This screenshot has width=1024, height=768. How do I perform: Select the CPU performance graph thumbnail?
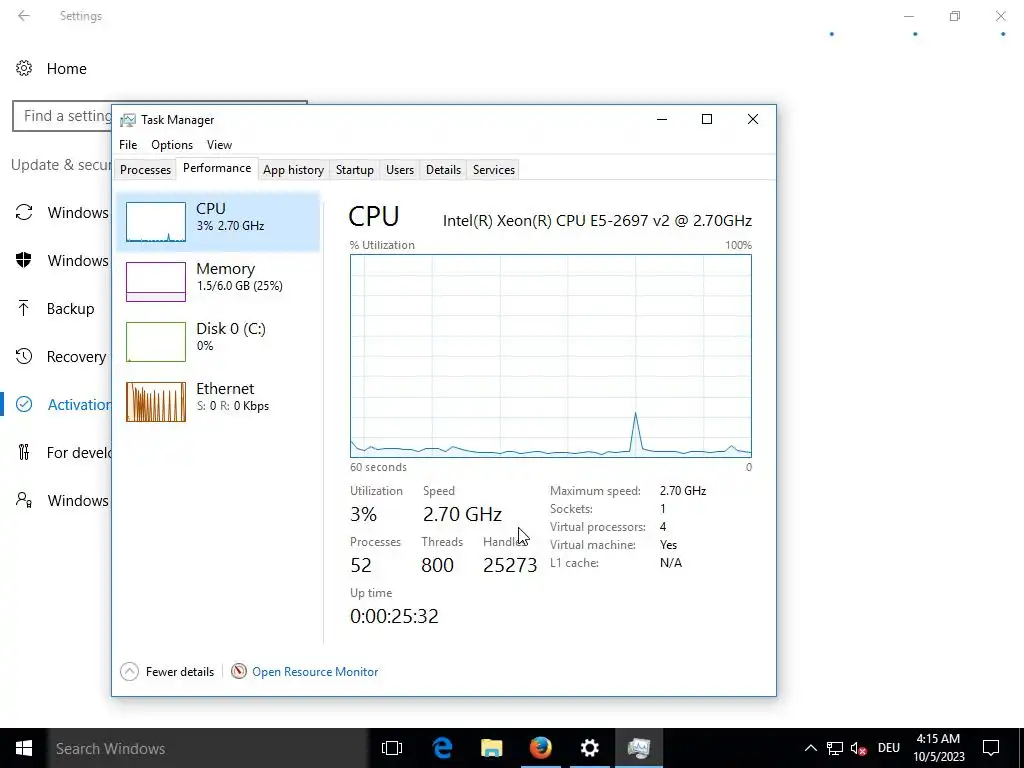(x=155, y=222)
